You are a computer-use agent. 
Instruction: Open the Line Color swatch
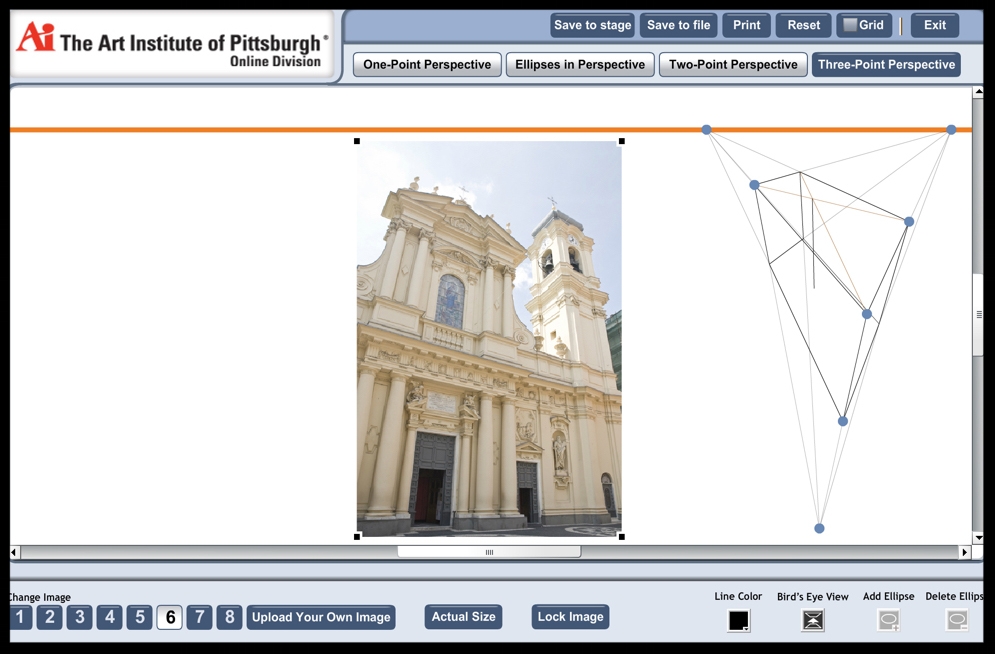739,620
